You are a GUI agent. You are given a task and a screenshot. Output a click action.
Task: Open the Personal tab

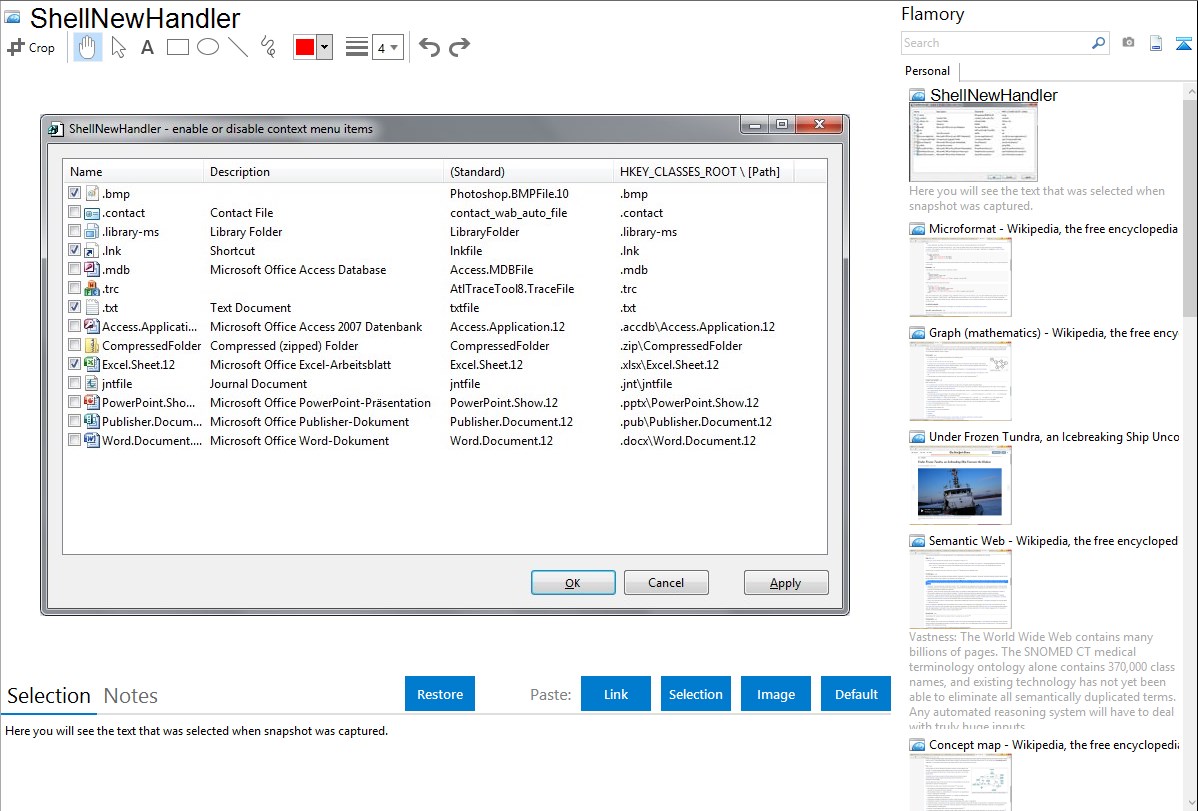point(927,70)
